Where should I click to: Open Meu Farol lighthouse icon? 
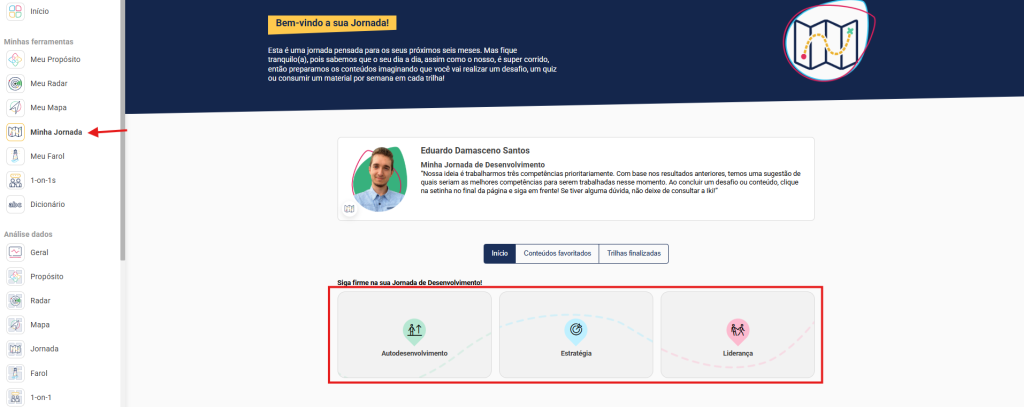pyautogui.click(x=15, y=156)
